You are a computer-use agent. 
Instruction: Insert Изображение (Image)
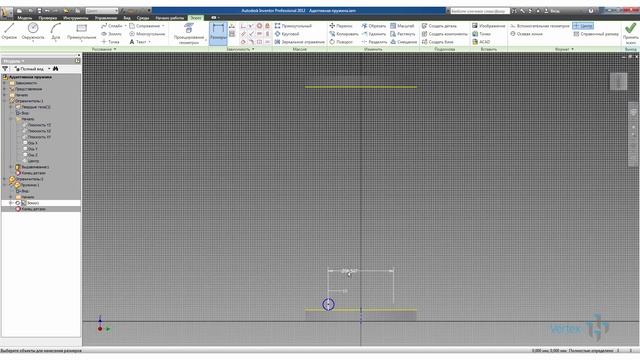coord(489,26)
